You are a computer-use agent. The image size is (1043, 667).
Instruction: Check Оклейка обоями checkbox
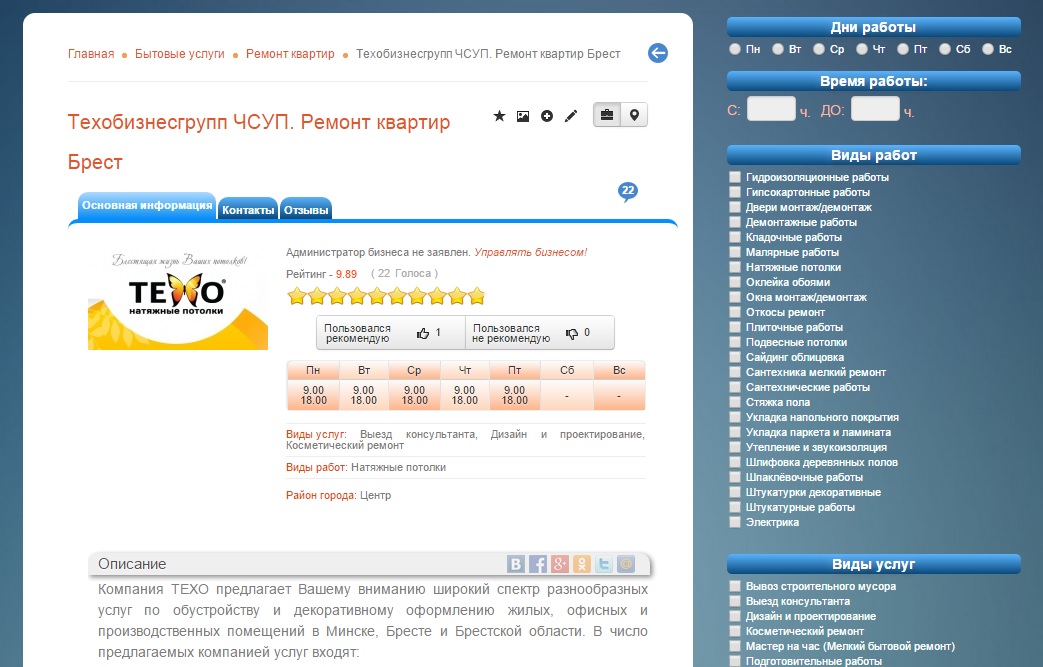tap(734, 282)
